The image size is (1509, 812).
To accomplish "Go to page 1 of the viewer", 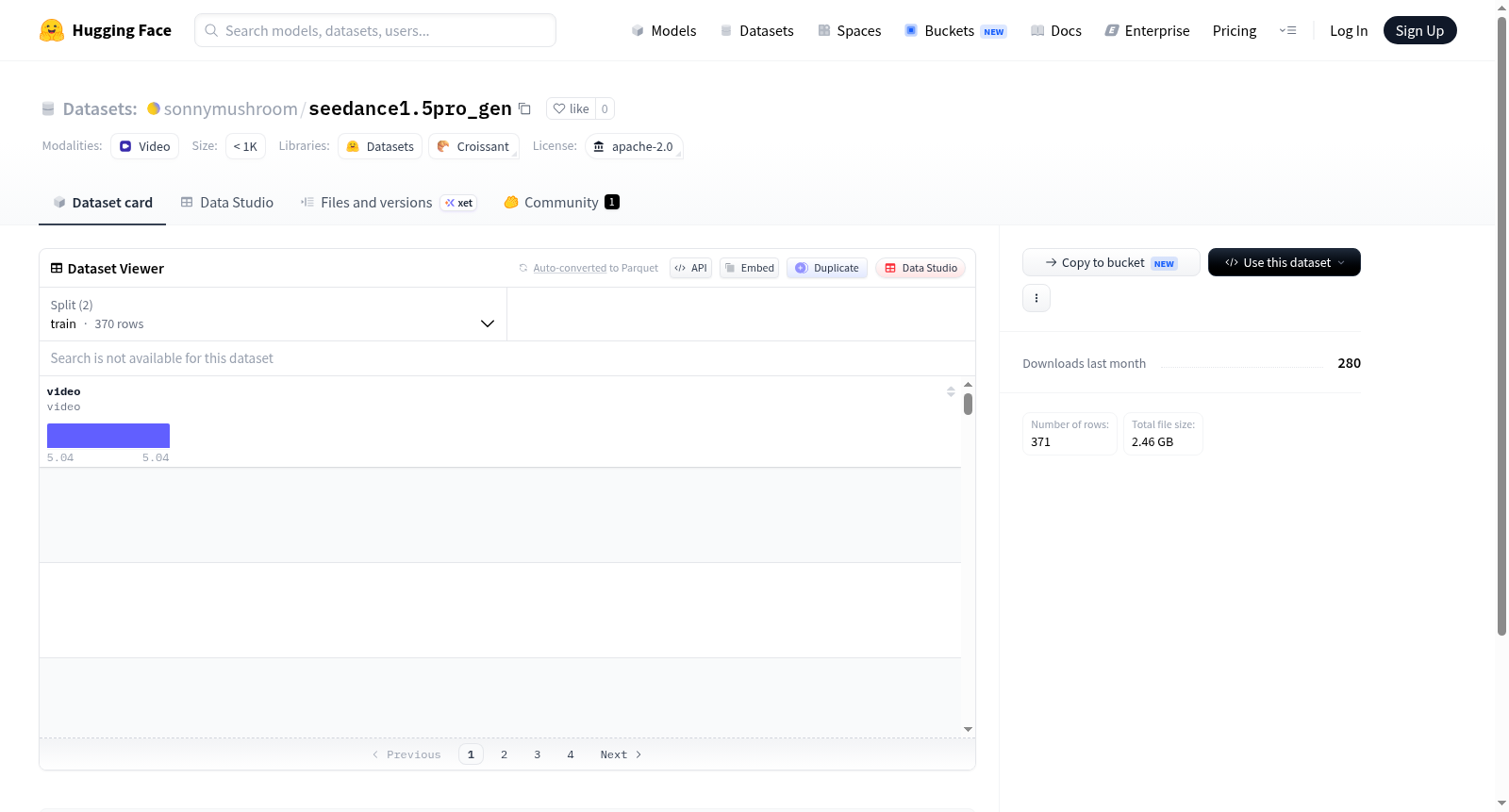I will coord(471,754).
